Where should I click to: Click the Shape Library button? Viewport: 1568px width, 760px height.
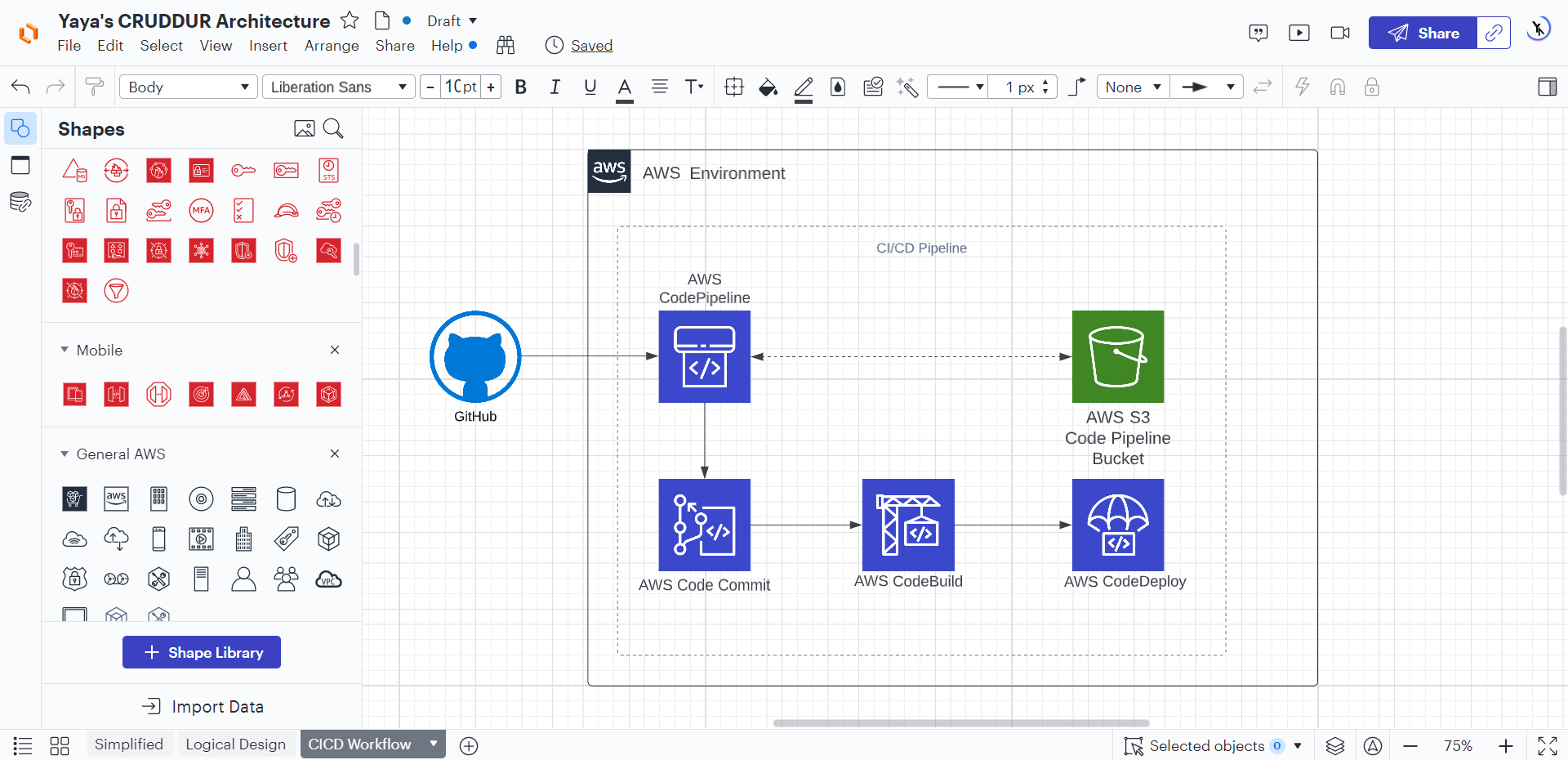[x=202, y=652]
